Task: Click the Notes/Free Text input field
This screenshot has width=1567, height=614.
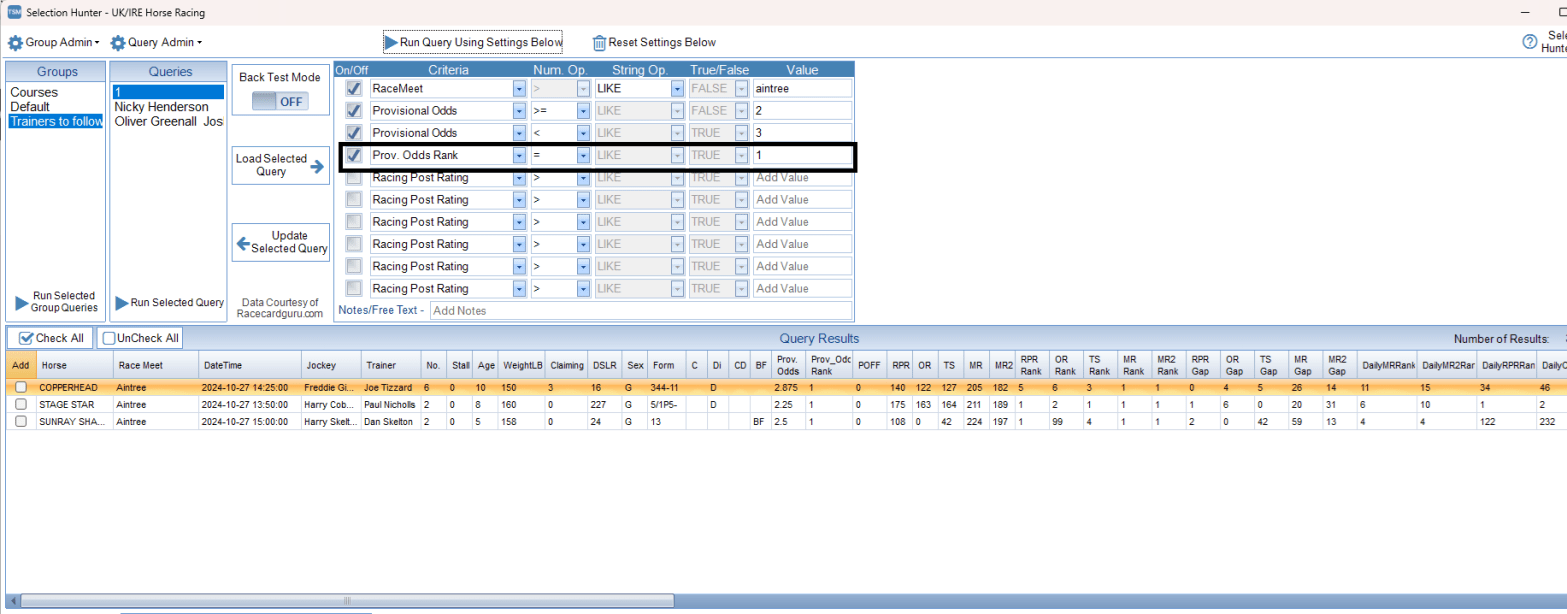Action: point(640,311)
